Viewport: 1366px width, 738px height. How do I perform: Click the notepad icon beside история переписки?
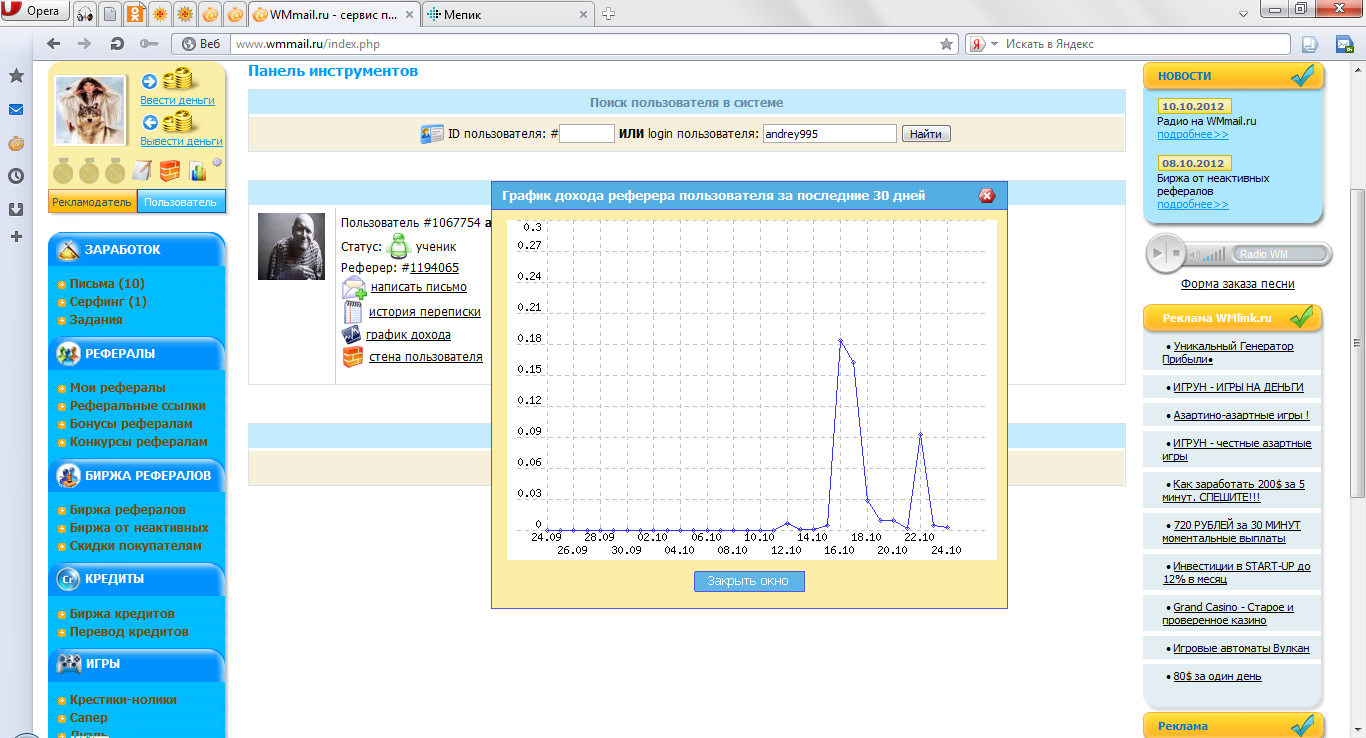click(353, 311)
